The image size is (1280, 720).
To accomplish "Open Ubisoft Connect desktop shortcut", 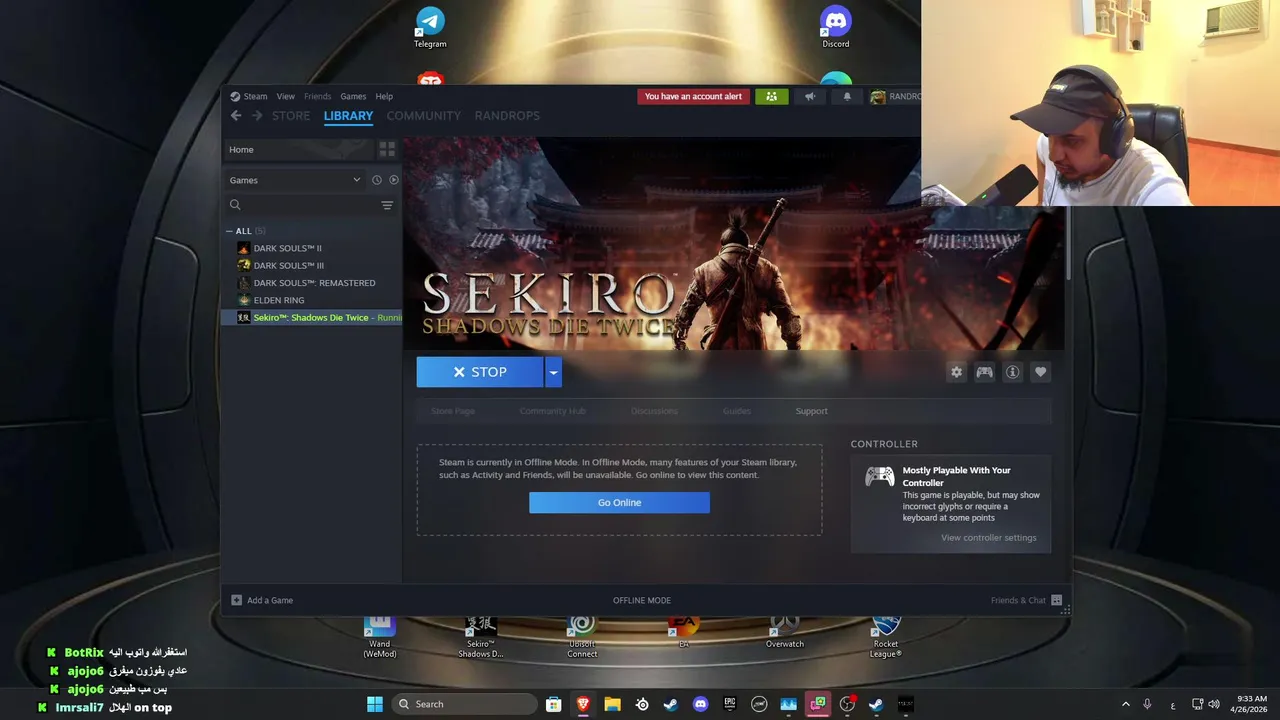I will click(582, 637).
